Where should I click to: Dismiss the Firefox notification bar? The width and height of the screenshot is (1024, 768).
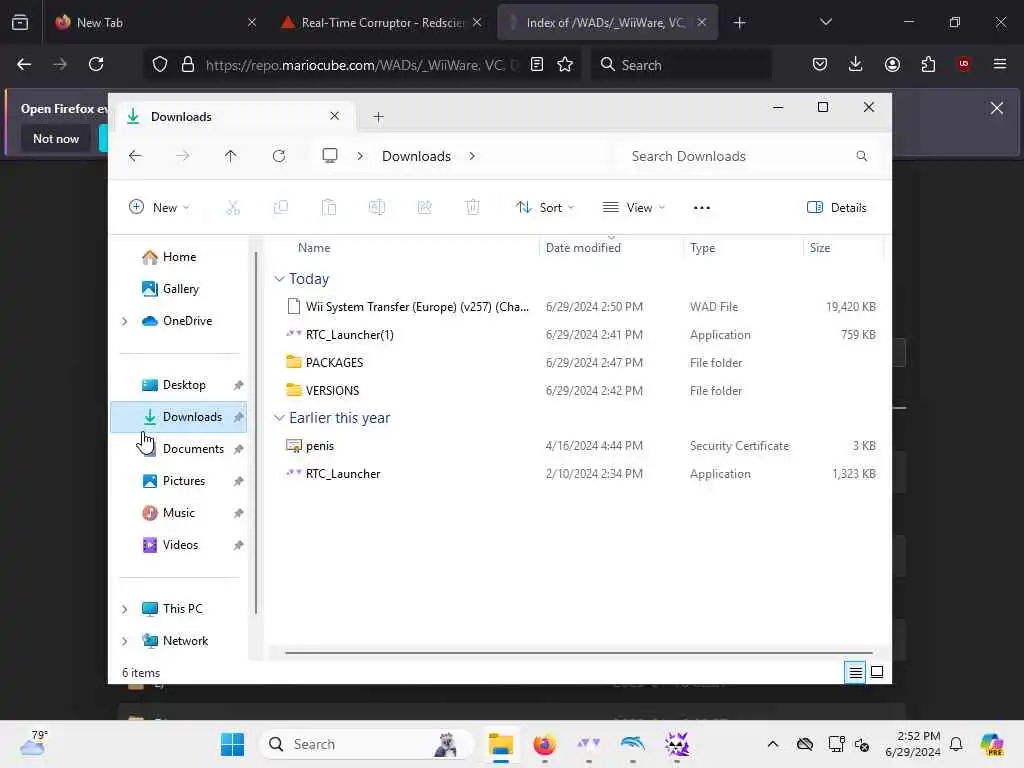click(x=997, y=108)
